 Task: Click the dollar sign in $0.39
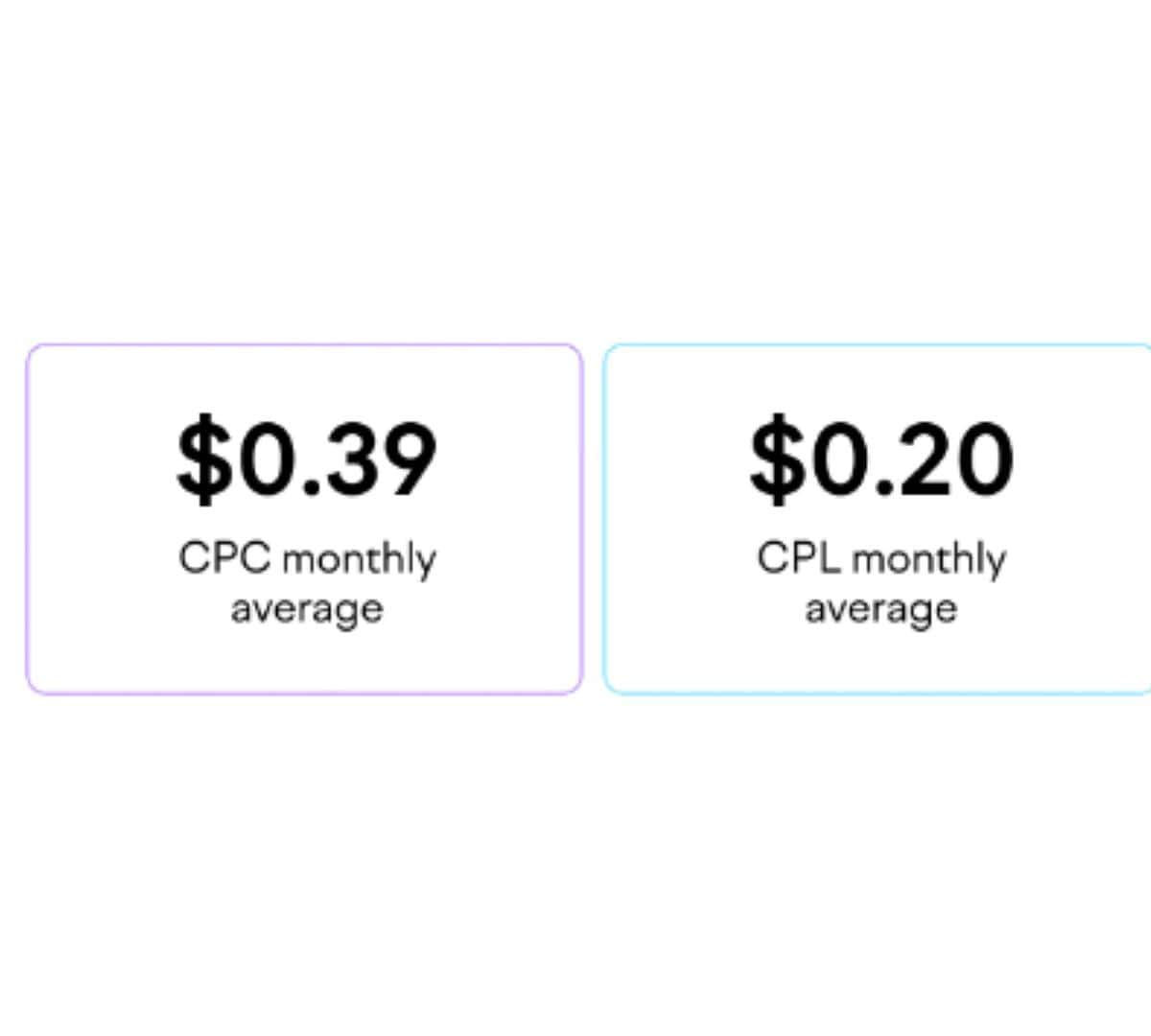pos(199,459)
